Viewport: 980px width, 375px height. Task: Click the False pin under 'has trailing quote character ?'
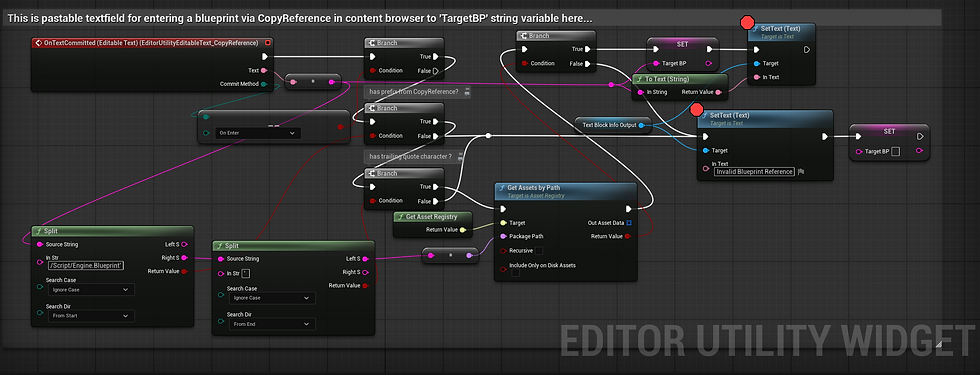[437, 201]
